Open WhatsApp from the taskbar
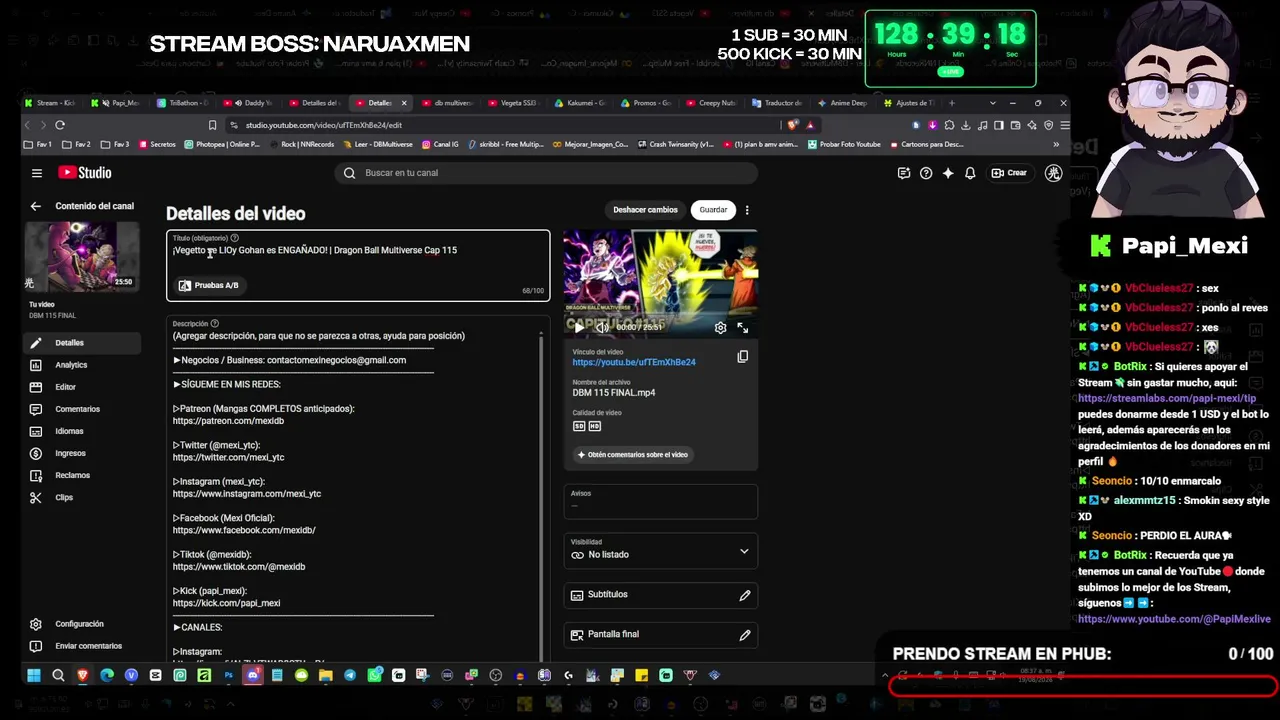 pyautogui.click(x=374, y=676)
